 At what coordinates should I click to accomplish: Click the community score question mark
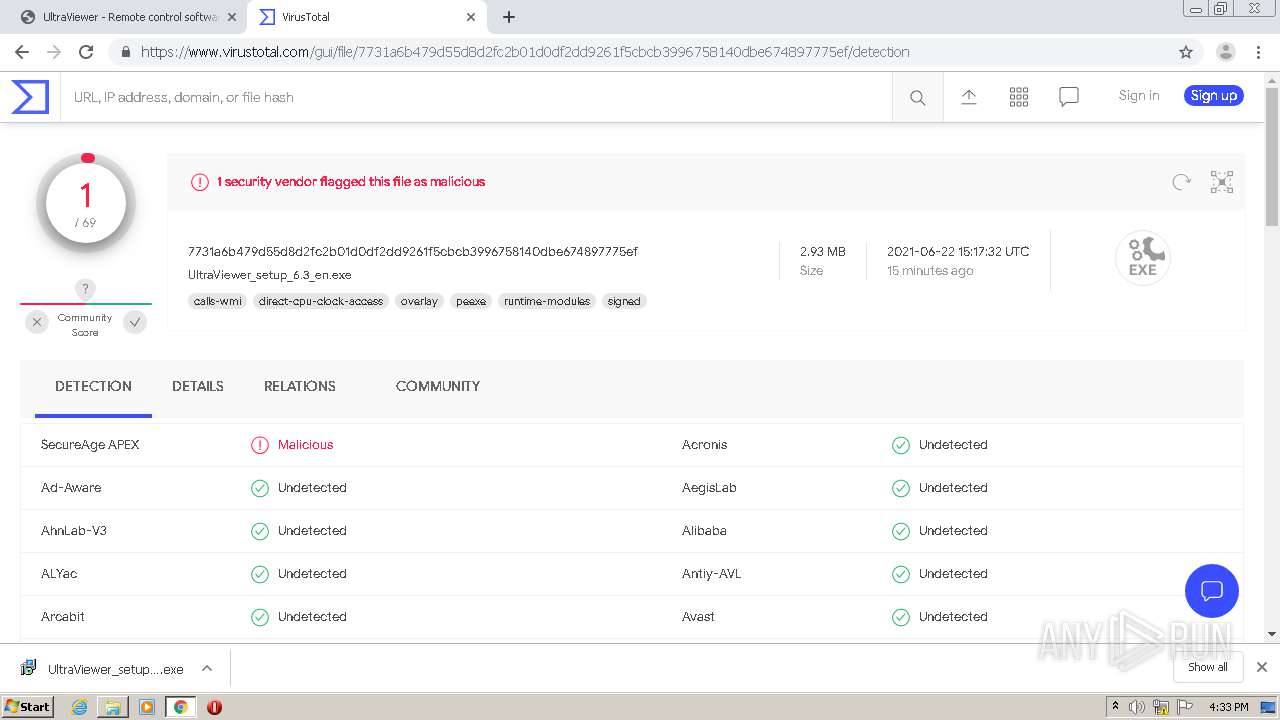[85, 289]
